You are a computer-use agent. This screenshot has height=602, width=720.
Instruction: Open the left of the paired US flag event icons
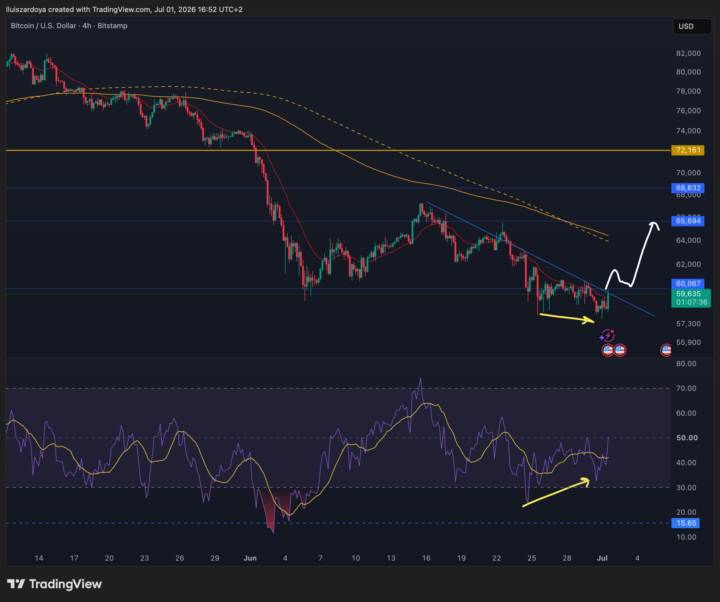coord(608,350)
